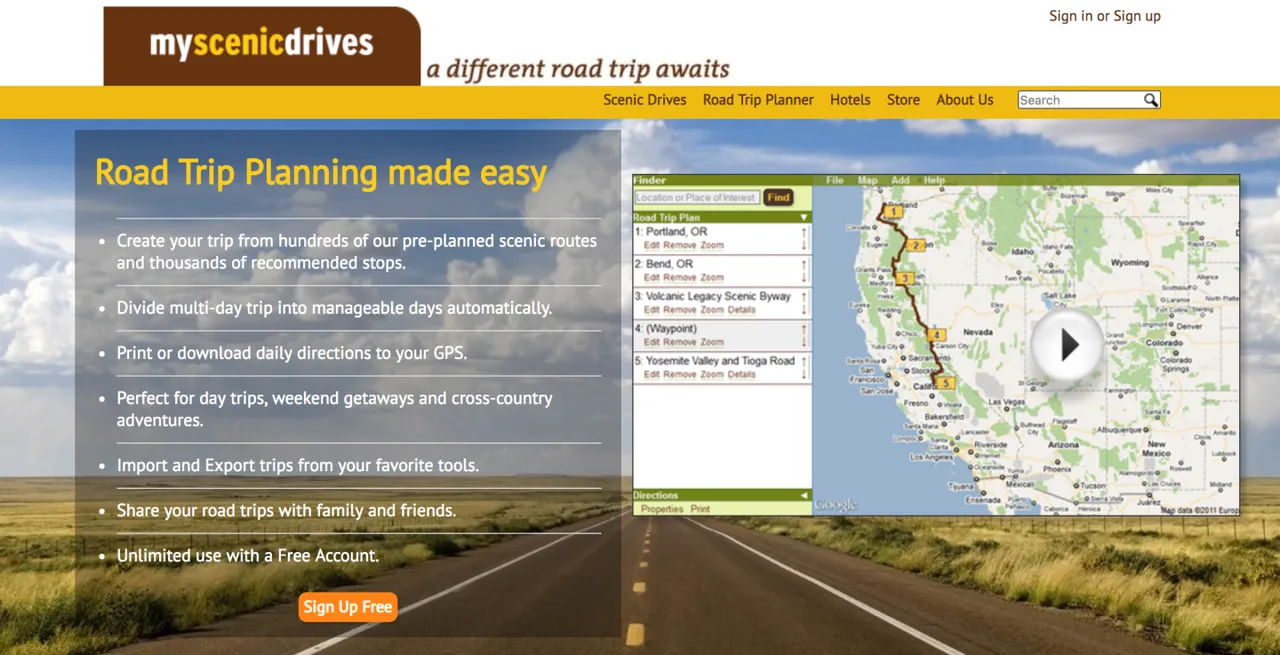Click Zoom under Portland, OR
The width and height of the screenshot is (1280, 655).
(x=712, y=245)
